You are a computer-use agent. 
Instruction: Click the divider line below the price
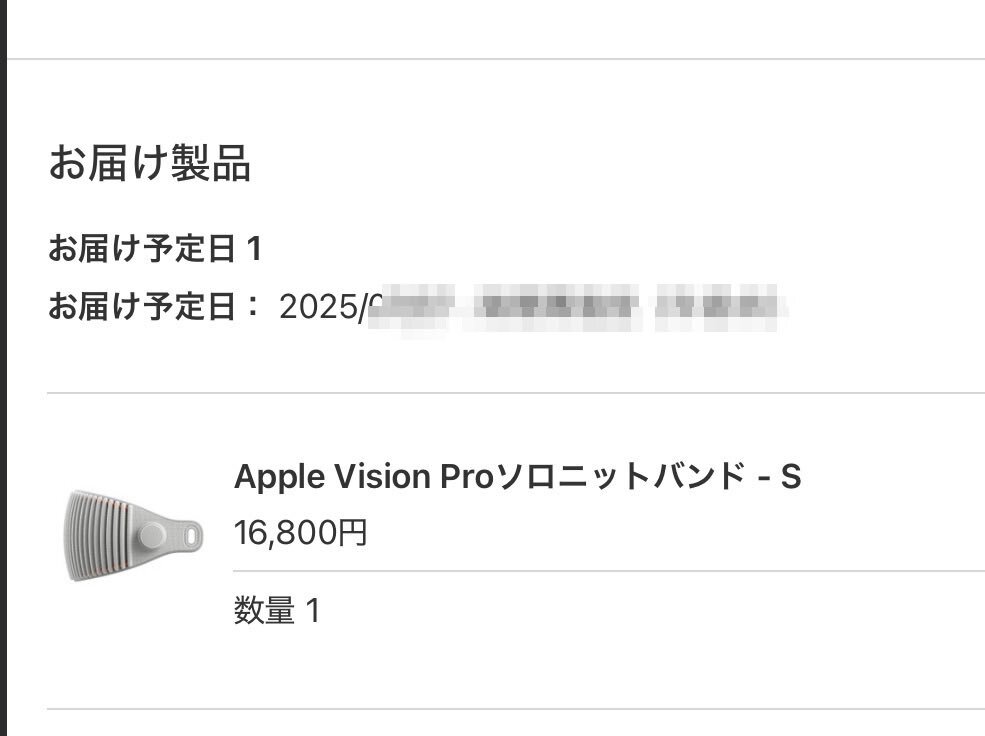[609, 571]
